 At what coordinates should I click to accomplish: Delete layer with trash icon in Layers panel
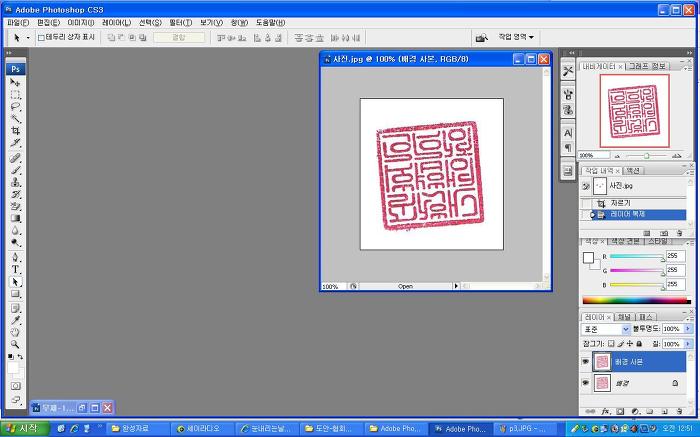click(x=679, y=411)
